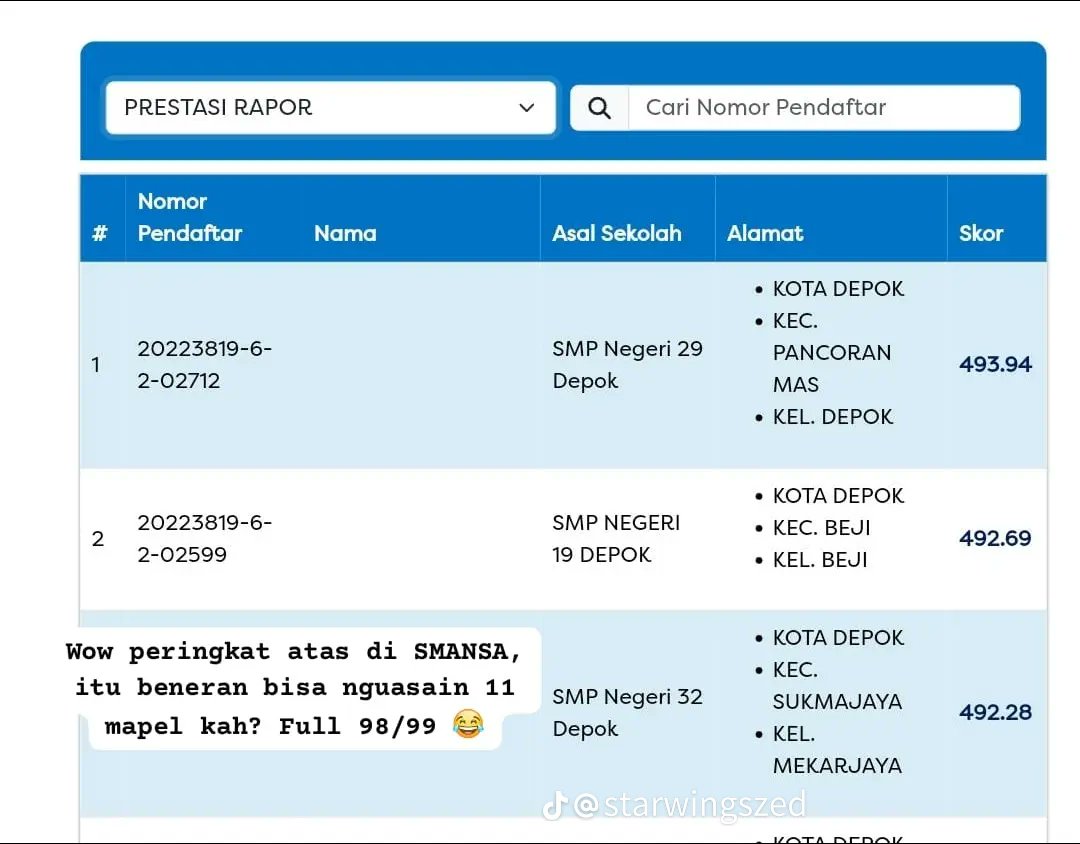
Task: Click score 492.69
Action: click(995, 539)
